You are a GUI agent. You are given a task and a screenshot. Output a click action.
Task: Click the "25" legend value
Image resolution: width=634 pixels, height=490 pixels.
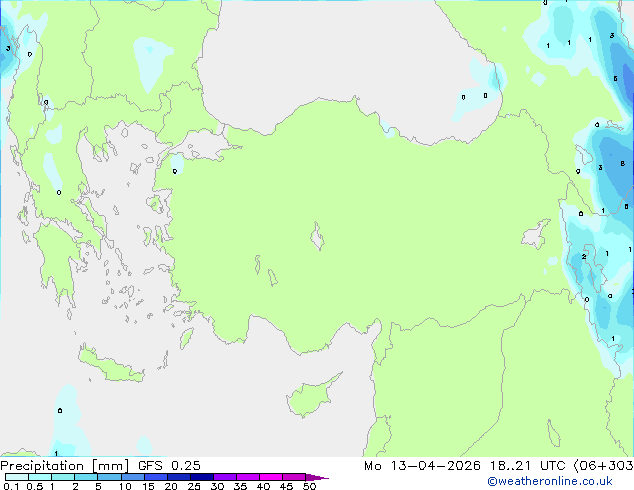194,486
